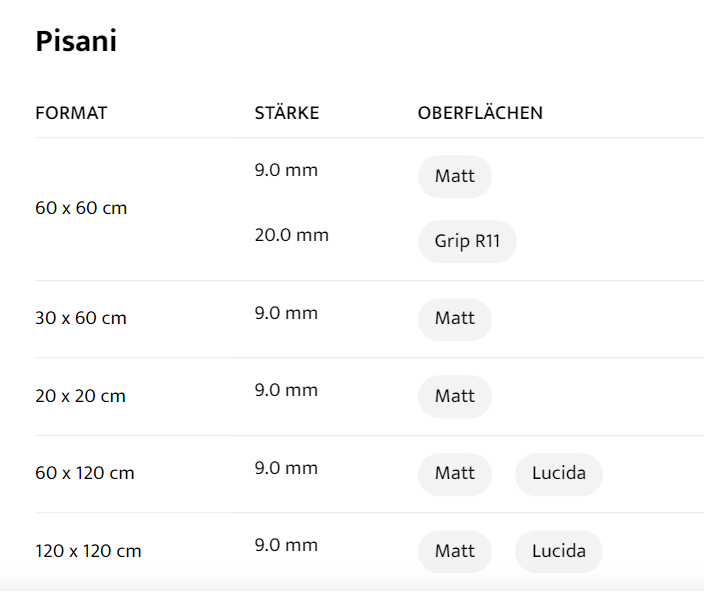This screenshot has width=704, height=606.
Task: Choose Matt surface in the 30 x 60 cm row
Action: (x=454, y=319)
